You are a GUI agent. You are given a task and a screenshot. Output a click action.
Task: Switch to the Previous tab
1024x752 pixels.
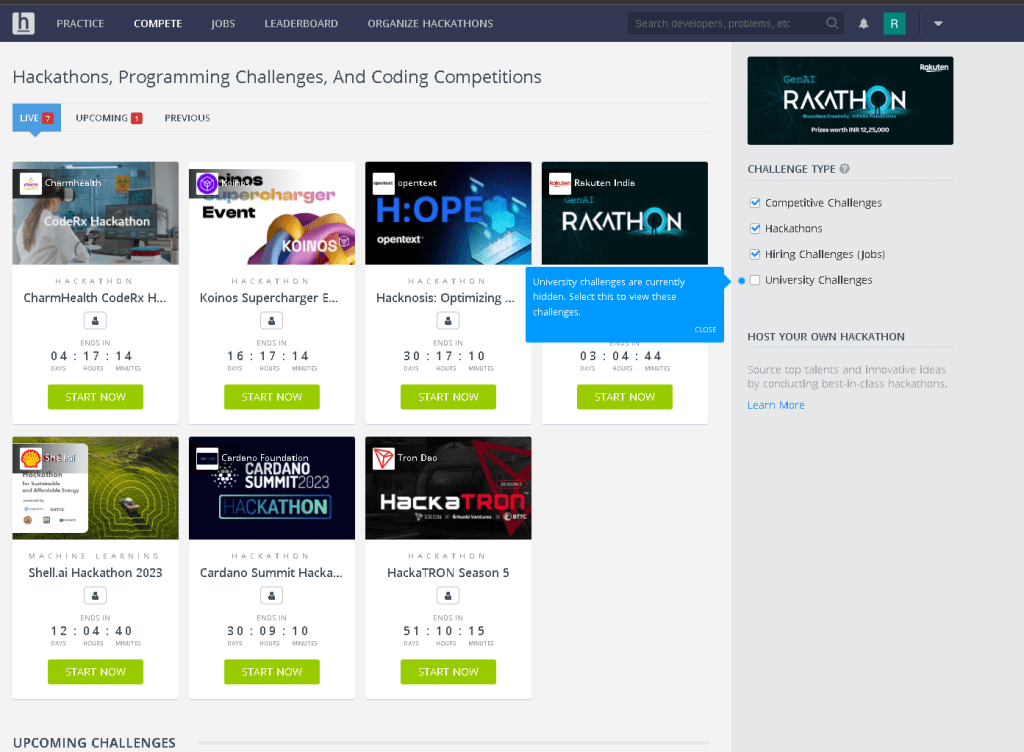click(x=187, y=118)
